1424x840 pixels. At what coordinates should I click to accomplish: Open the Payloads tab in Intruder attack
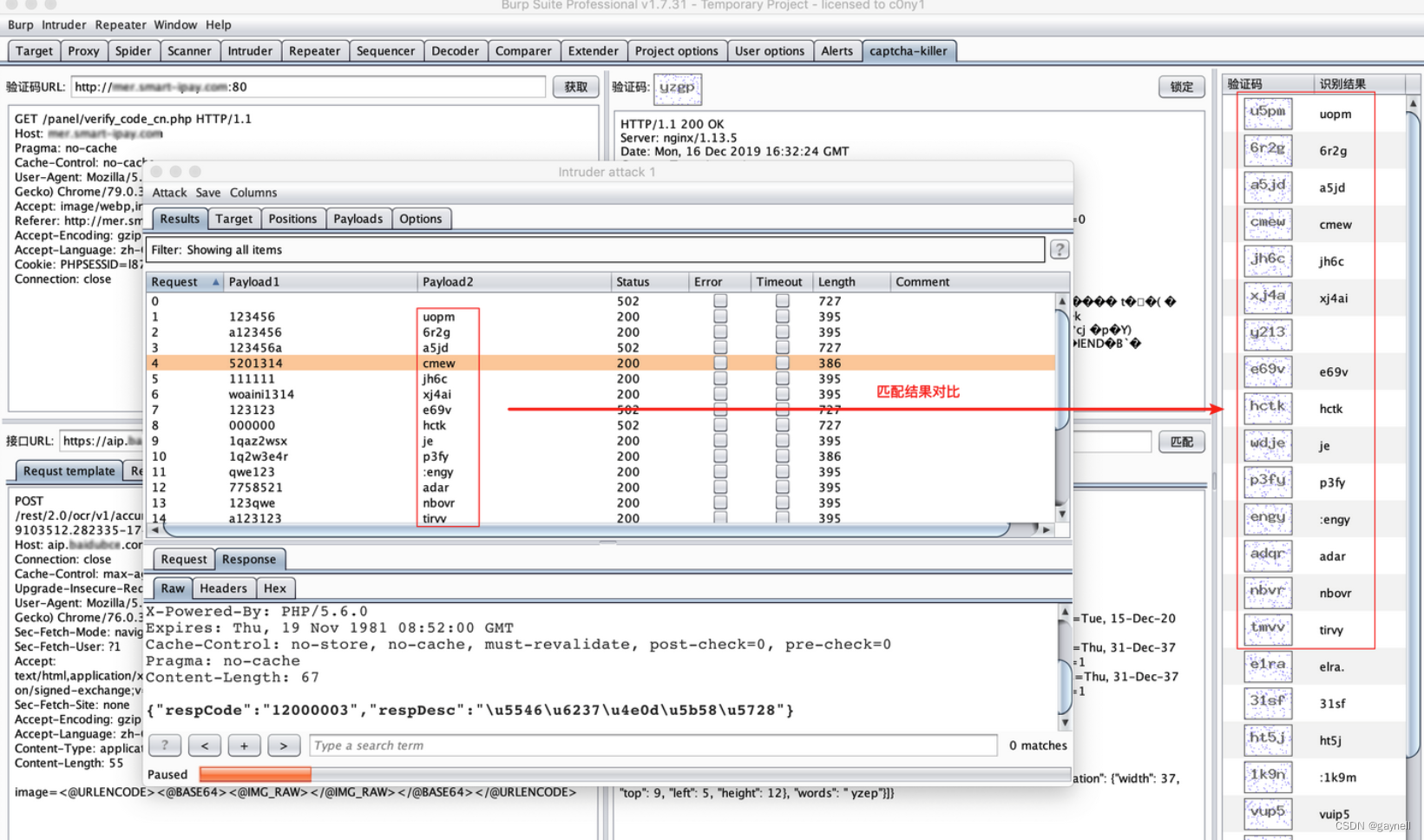[358, 219]
